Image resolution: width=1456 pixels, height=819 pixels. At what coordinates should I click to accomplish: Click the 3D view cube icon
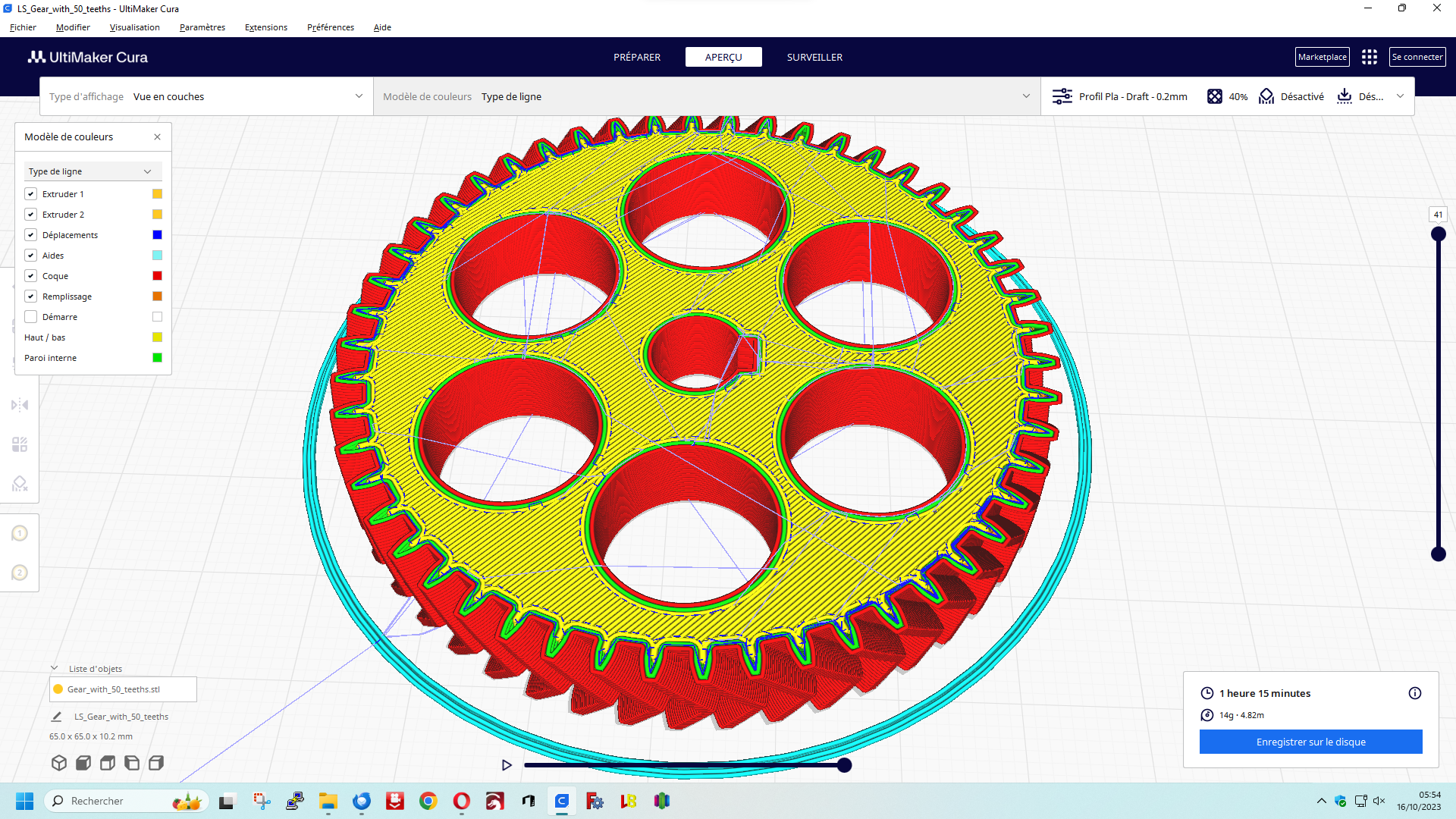click(x=59, y=763)
